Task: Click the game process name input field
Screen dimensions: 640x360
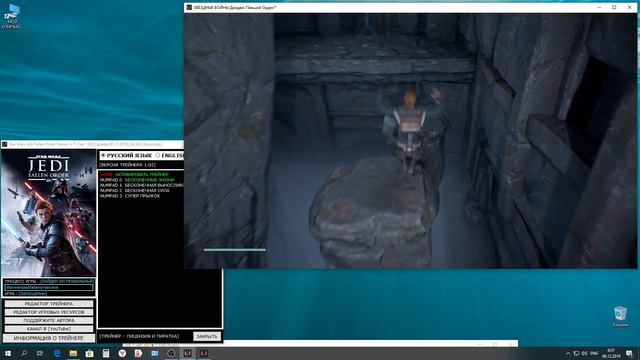Action: click(x=49, y=287)
